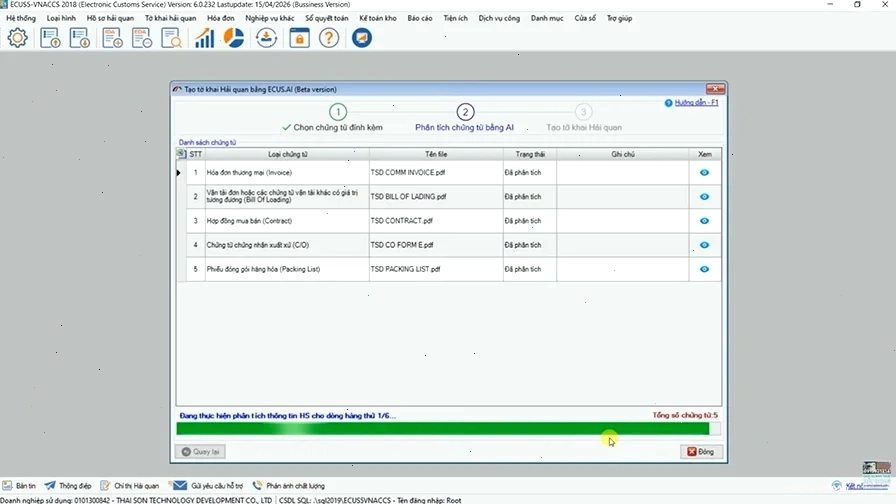The width and height of the screenshot is (896, 504).
Task: Open the Kế toán kho menu
Action: coord(378,18)
